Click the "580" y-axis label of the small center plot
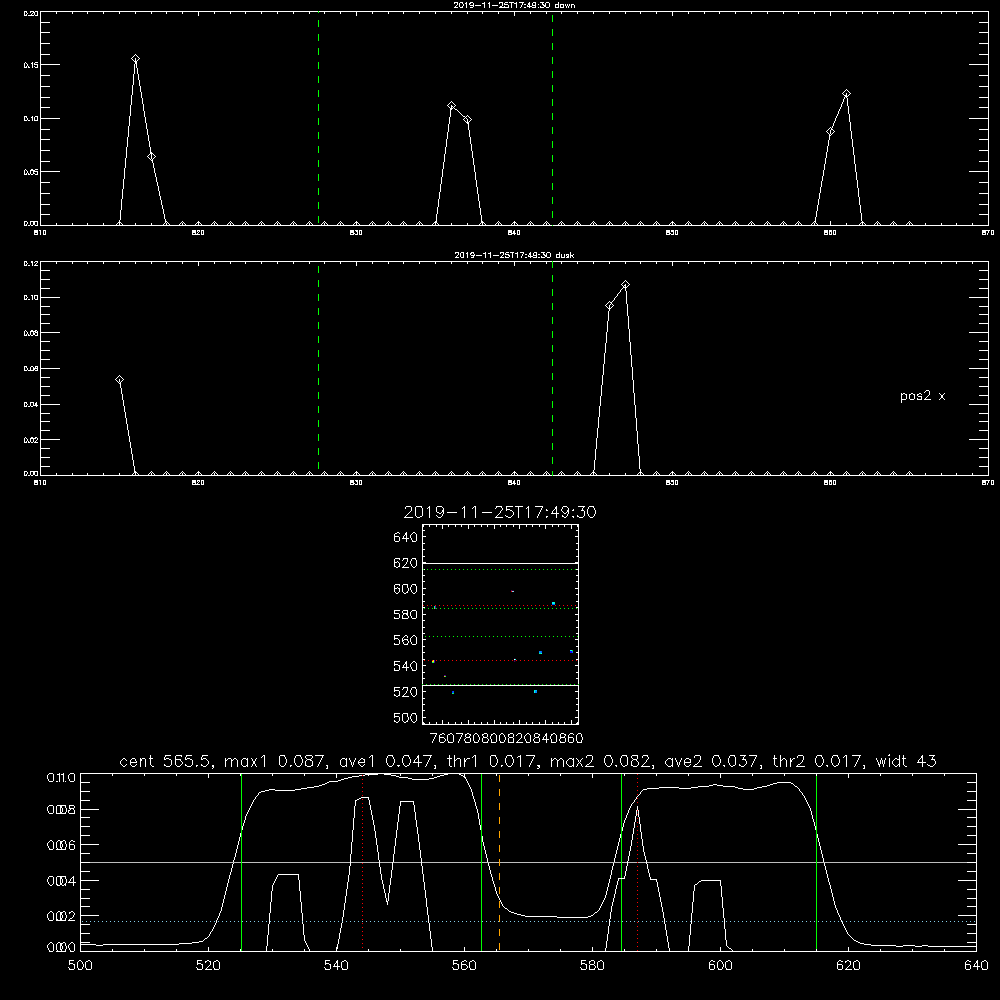The height and width of the screenshot is (1000, 1000). pos(405,615)
